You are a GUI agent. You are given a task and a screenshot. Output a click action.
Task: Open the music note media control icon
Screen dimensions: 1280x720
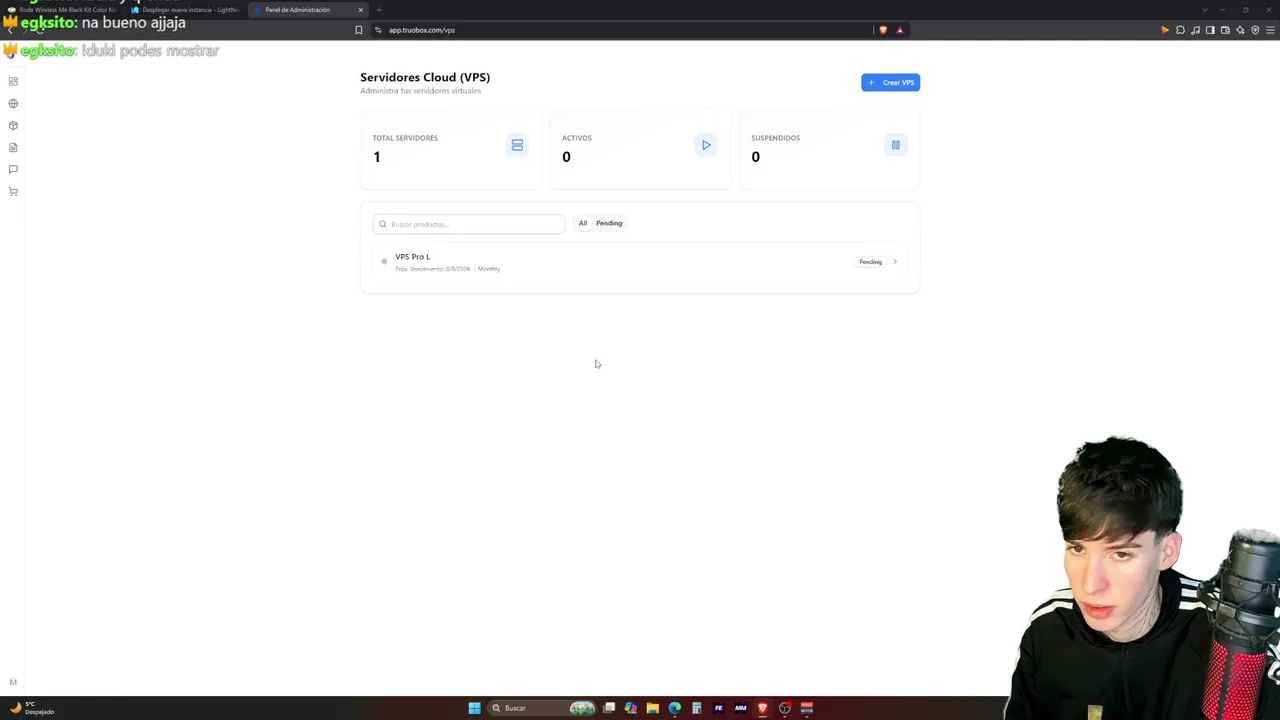1195,30
